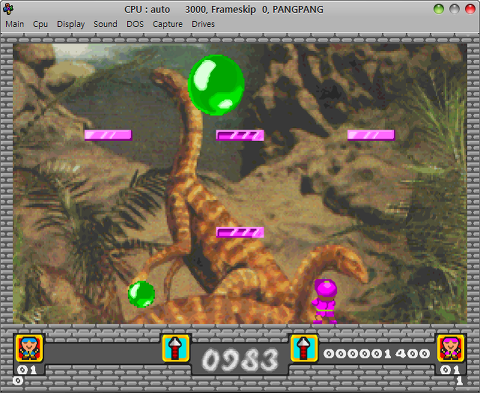Click the red close window button
The height and width of the screenshot is (393, 480).
click(x=470, y=9)
